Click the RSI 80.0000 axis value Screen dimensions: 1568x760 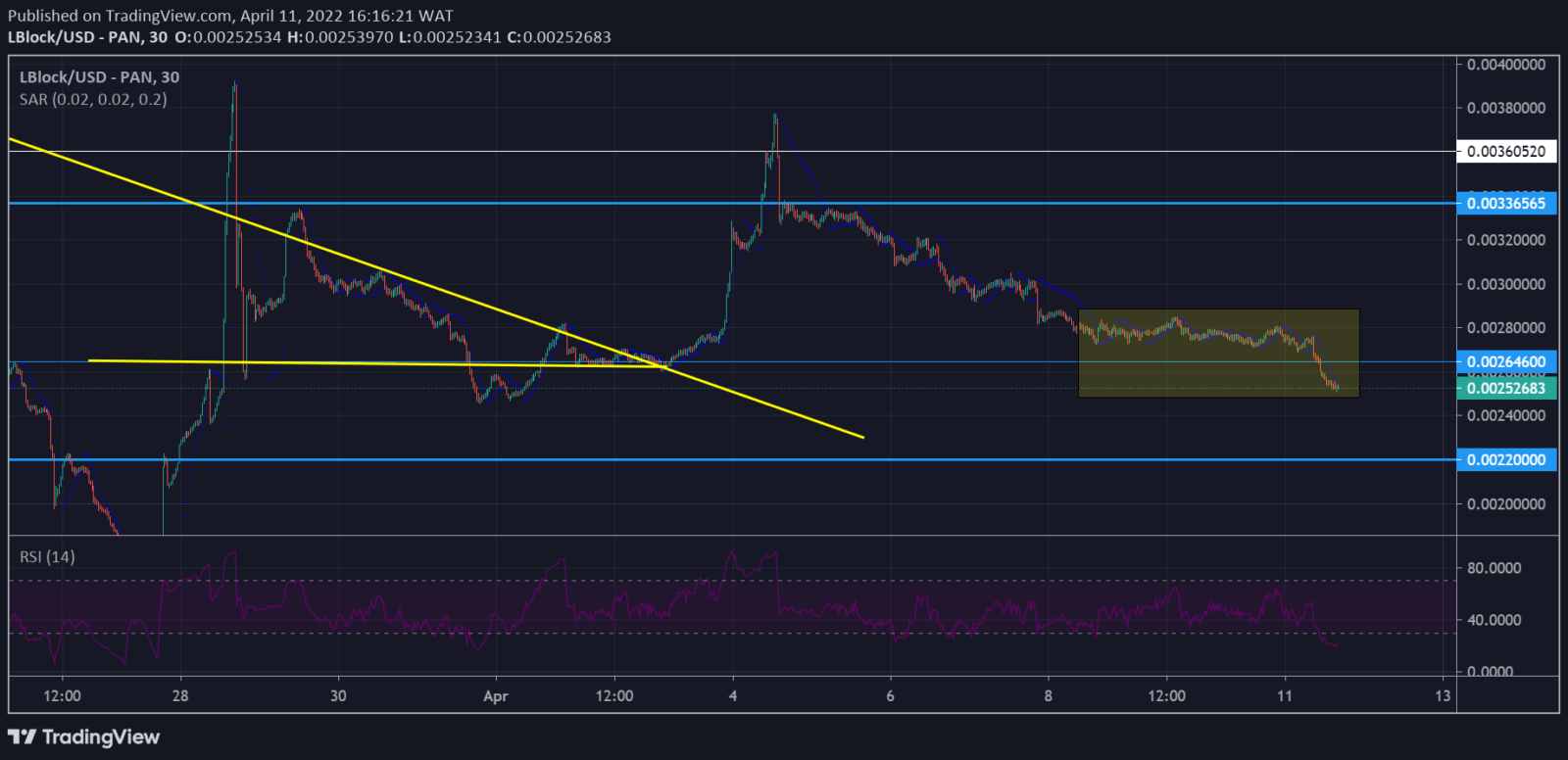pyautogui.click(x=1494, y=568)
